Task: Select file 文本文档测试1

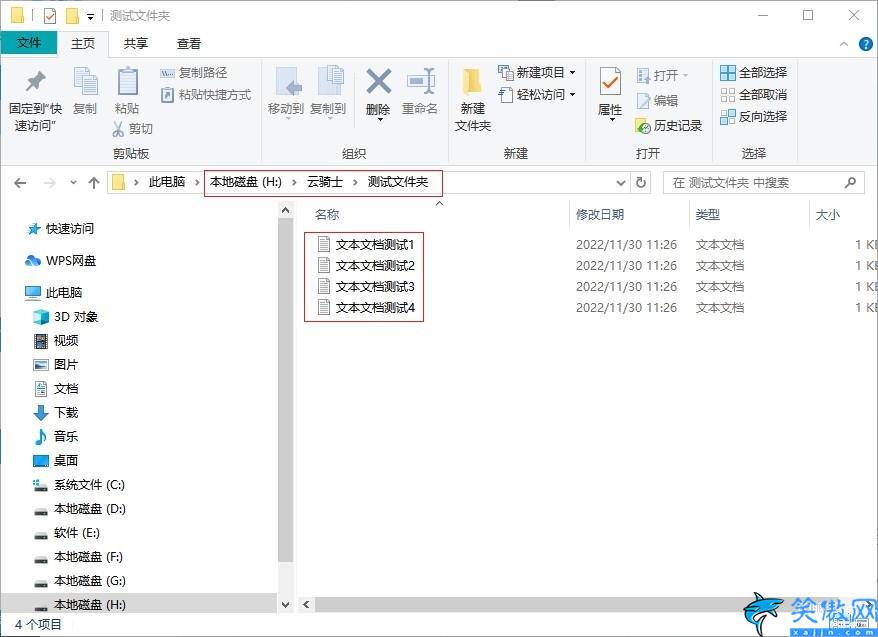Action: coord(365,245)
